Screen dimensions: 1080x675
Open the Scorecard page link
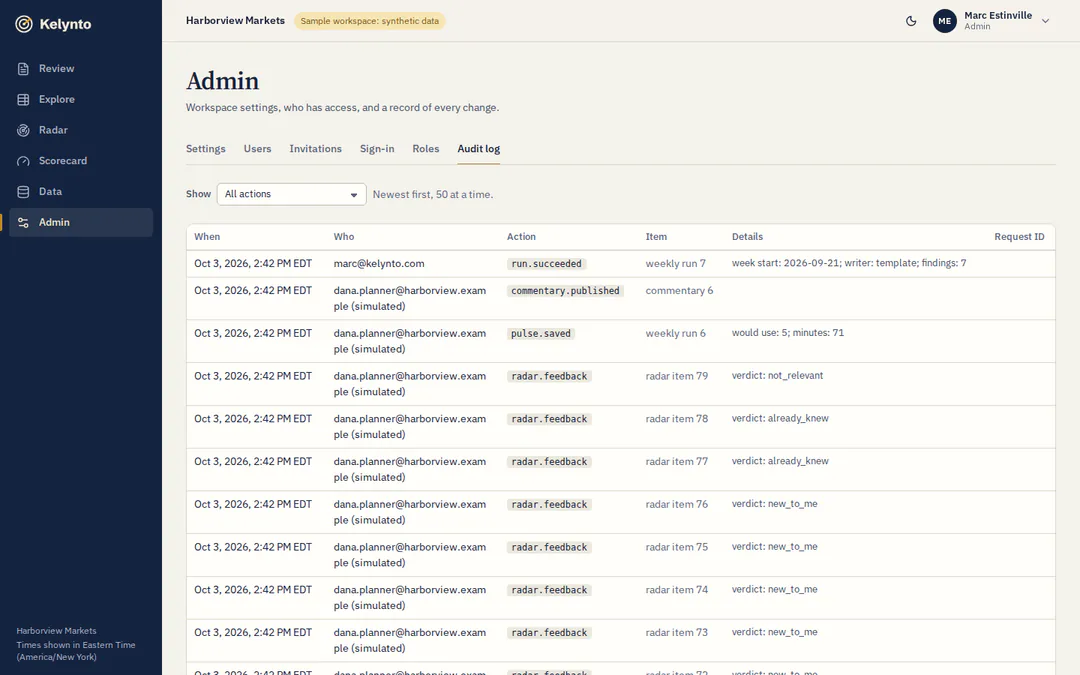click(x=63, y=161)
